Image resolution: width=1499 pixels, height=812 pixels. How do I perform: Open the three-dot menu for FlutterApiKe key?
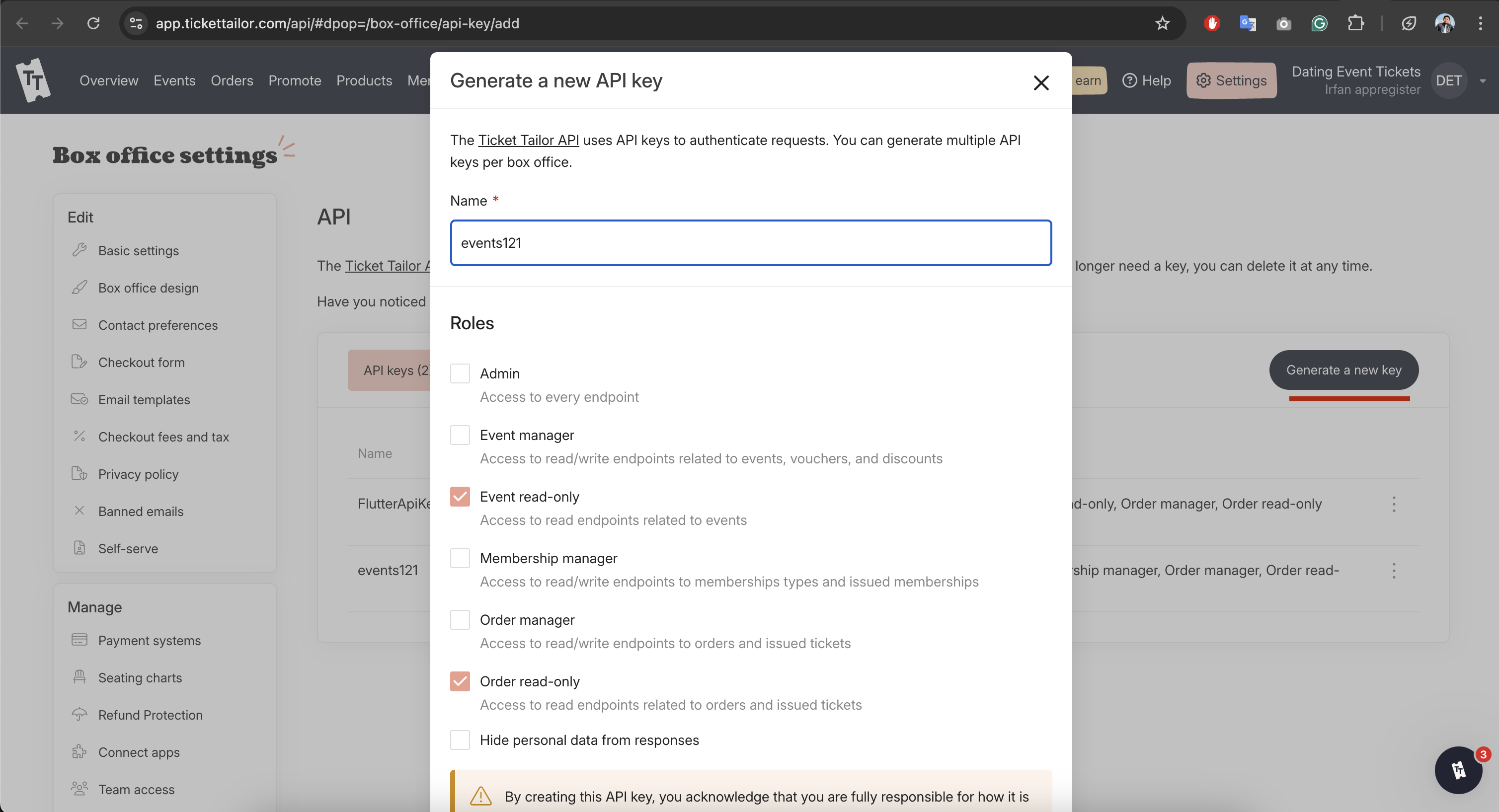coord(1394,504)
